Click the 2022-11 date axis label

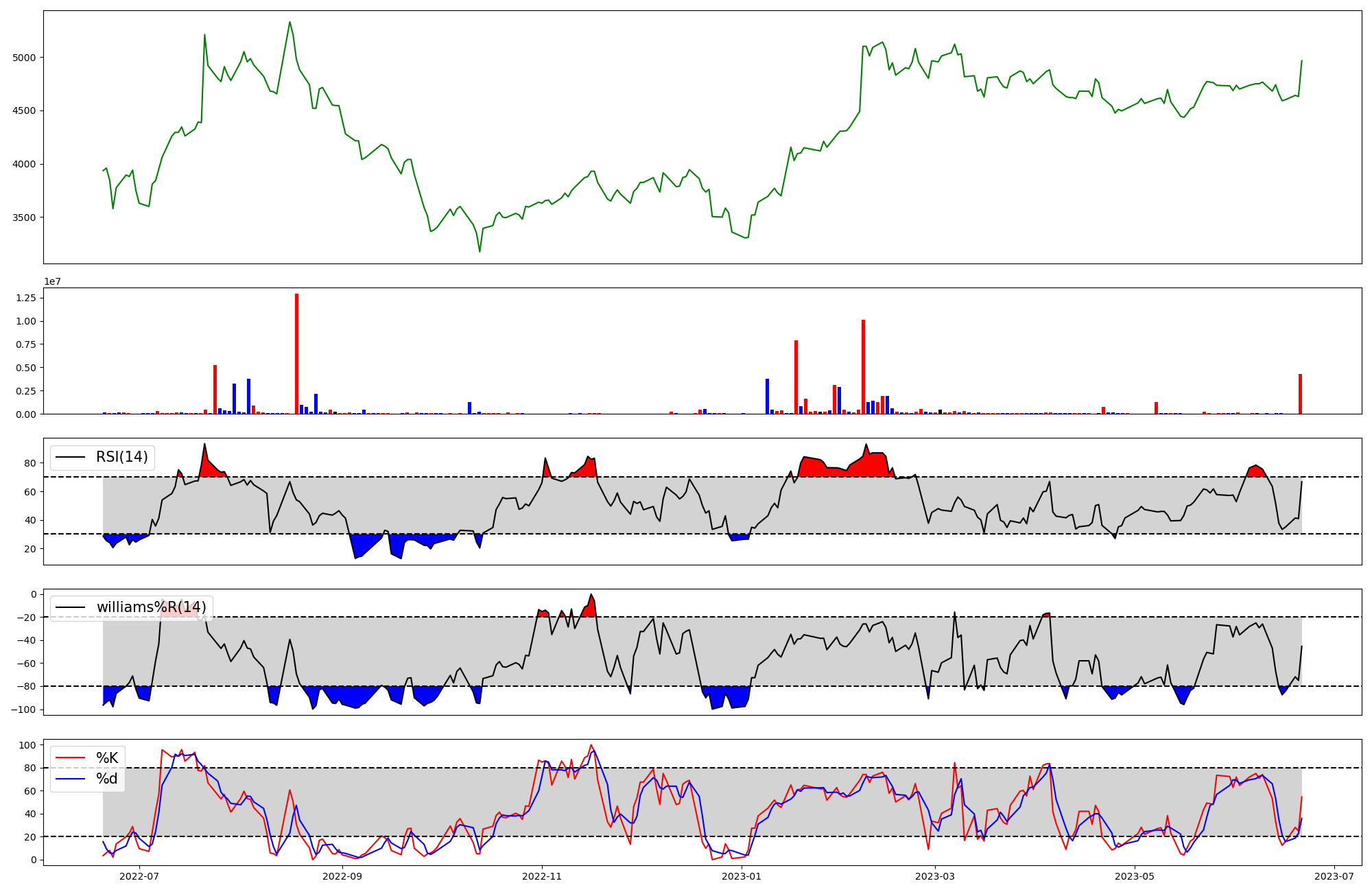(x=542, y=876)
